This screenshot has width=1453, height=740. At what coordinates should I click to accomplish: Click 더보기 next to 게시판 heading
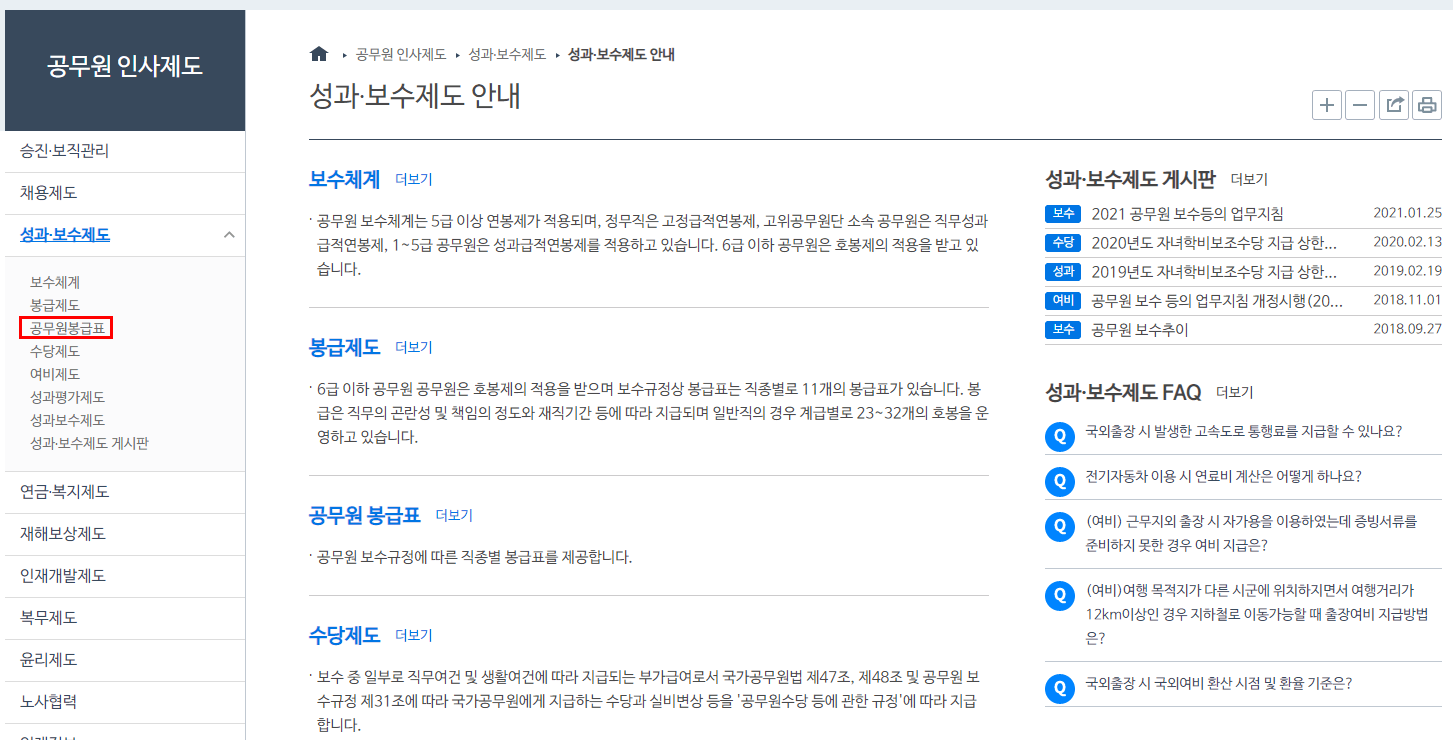click(x=1249, y=179)
